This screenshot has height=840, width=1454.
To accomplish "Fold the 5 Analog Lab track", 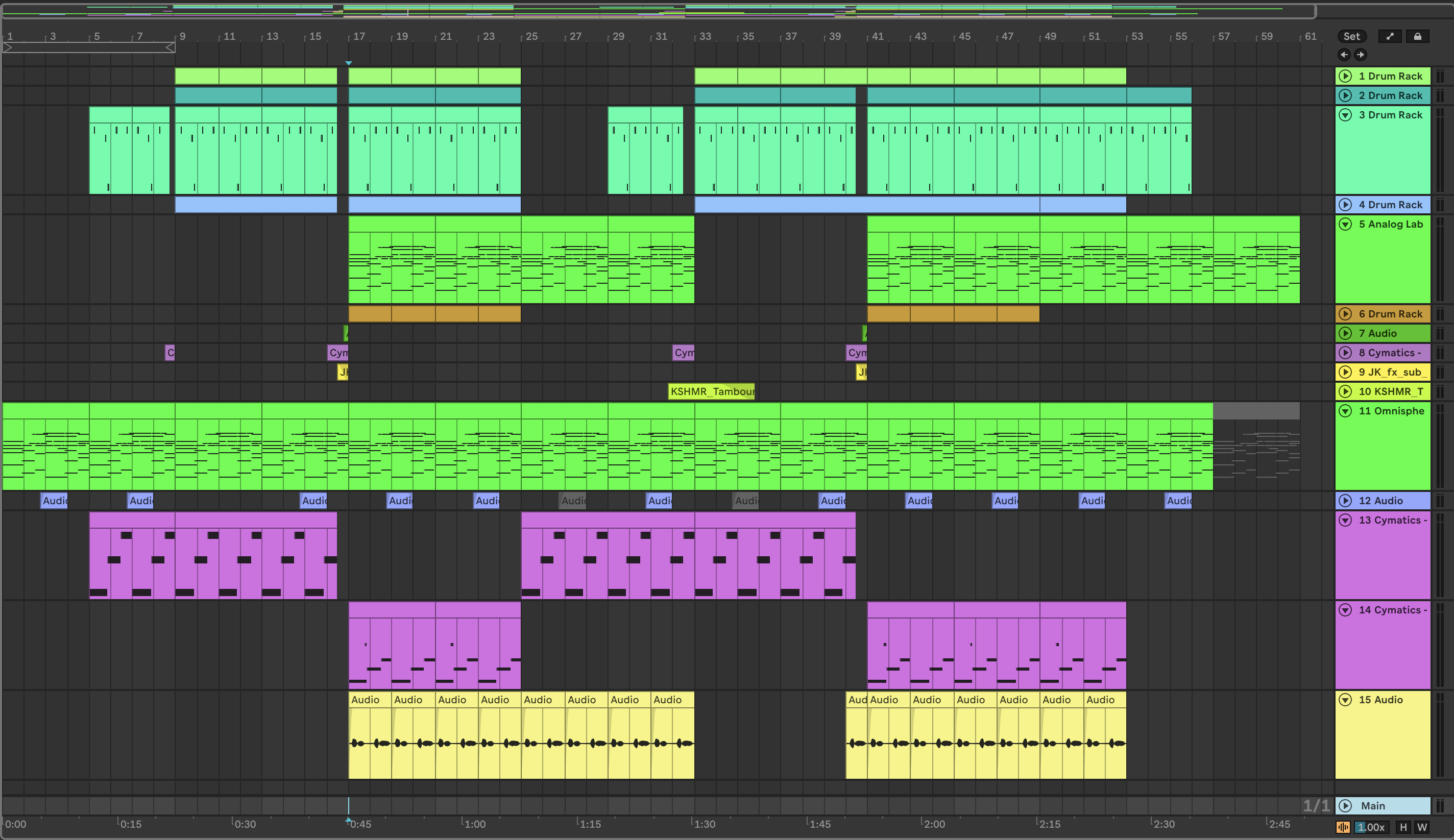I will 1345,225.
